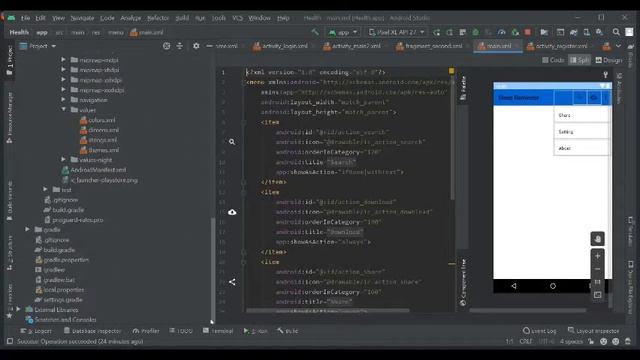Click the editor horizontal scrollbar
The width and height of the screenshot is (640, 360).
327,311
